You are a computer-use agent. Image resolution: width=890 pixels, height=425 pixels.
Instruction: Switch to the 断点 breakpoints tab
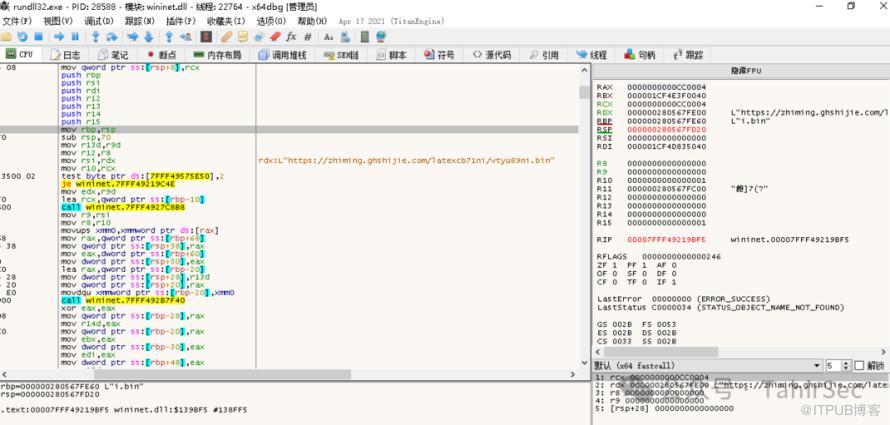coord(166,55)
